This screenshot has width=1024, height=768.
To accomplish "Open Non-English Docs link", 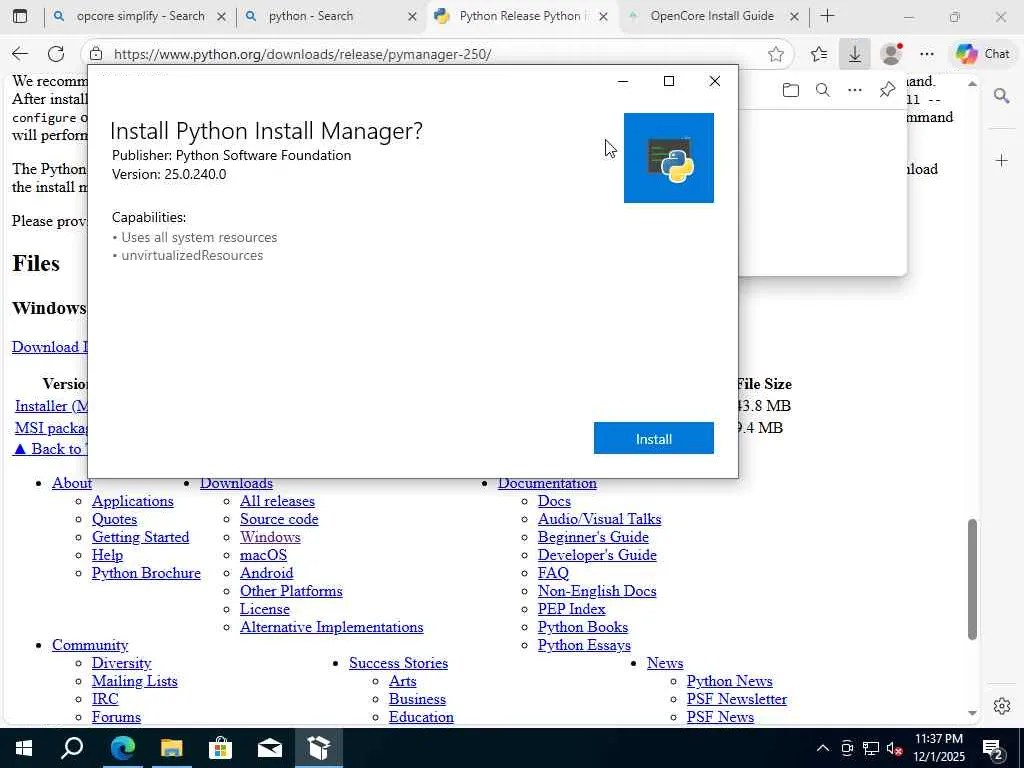I will [597, 591].
